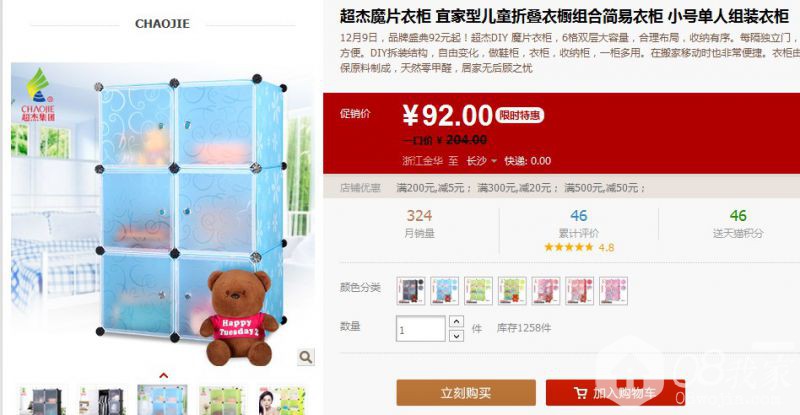Click the five-star rating icons

point(568,247)
